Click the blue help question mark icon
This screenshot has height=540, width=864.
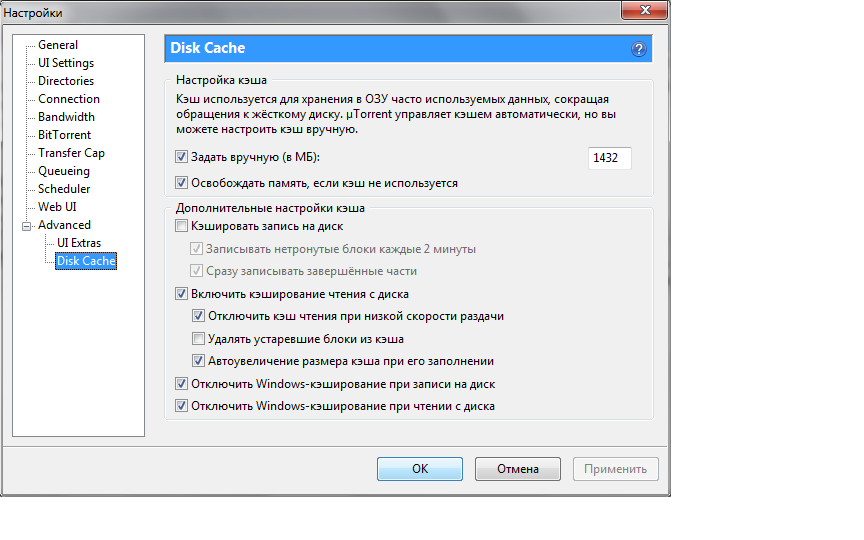click(x=639, y=49)
